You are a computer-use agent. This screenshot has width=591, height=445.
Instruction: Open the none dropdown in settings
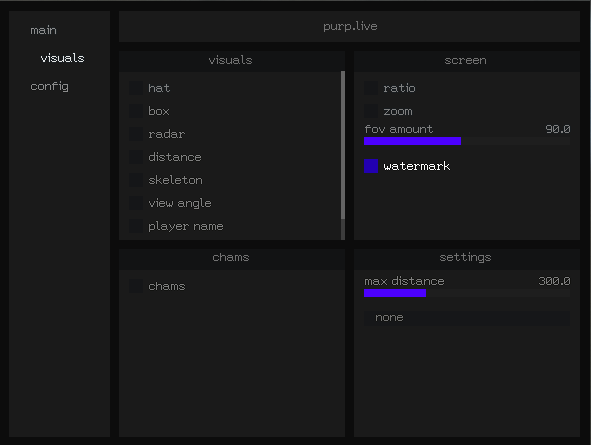pos(467,318)
